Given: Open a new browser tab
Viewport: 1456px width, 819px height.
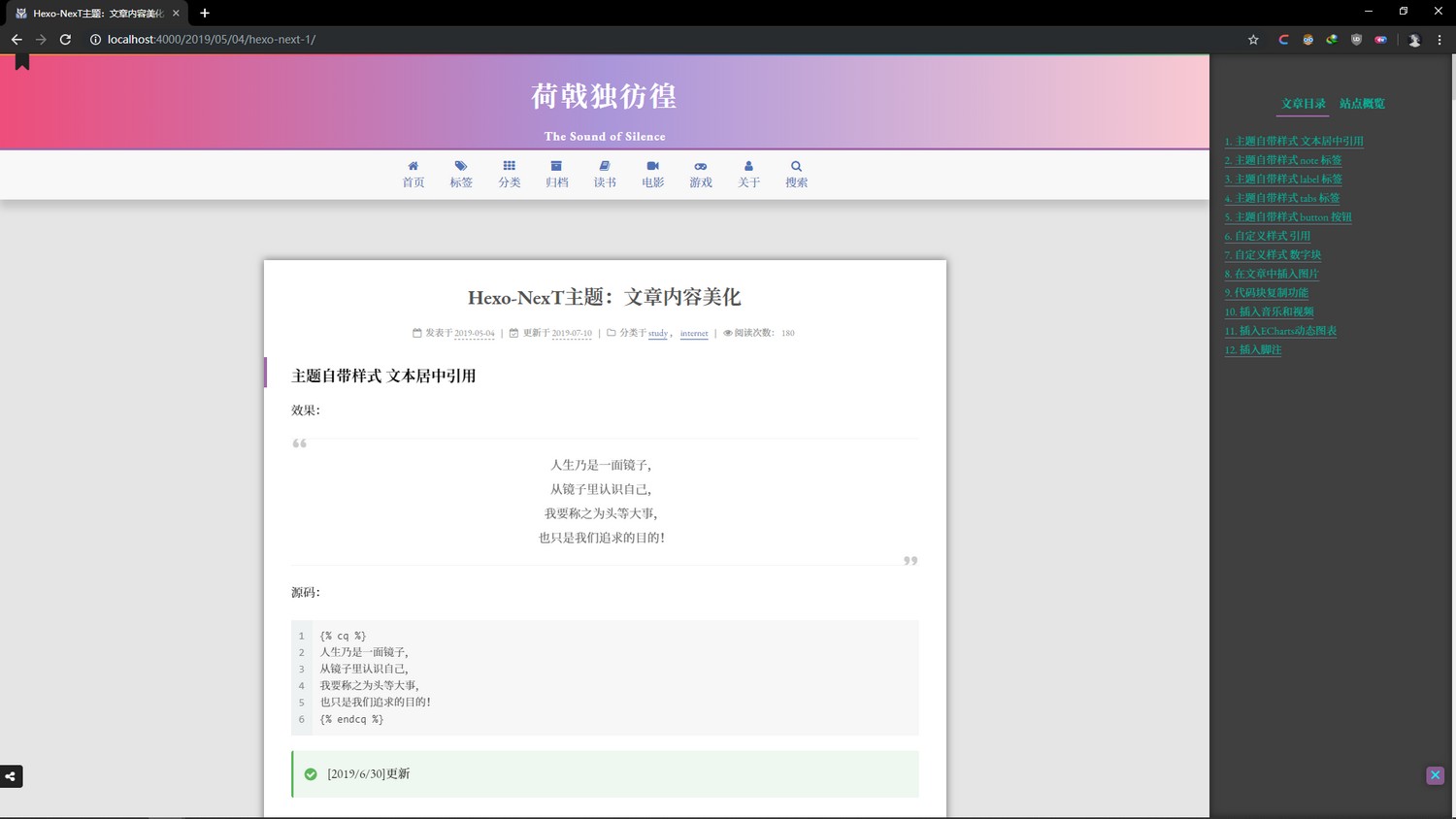Looking at the screenshot, I should (204, 14).
